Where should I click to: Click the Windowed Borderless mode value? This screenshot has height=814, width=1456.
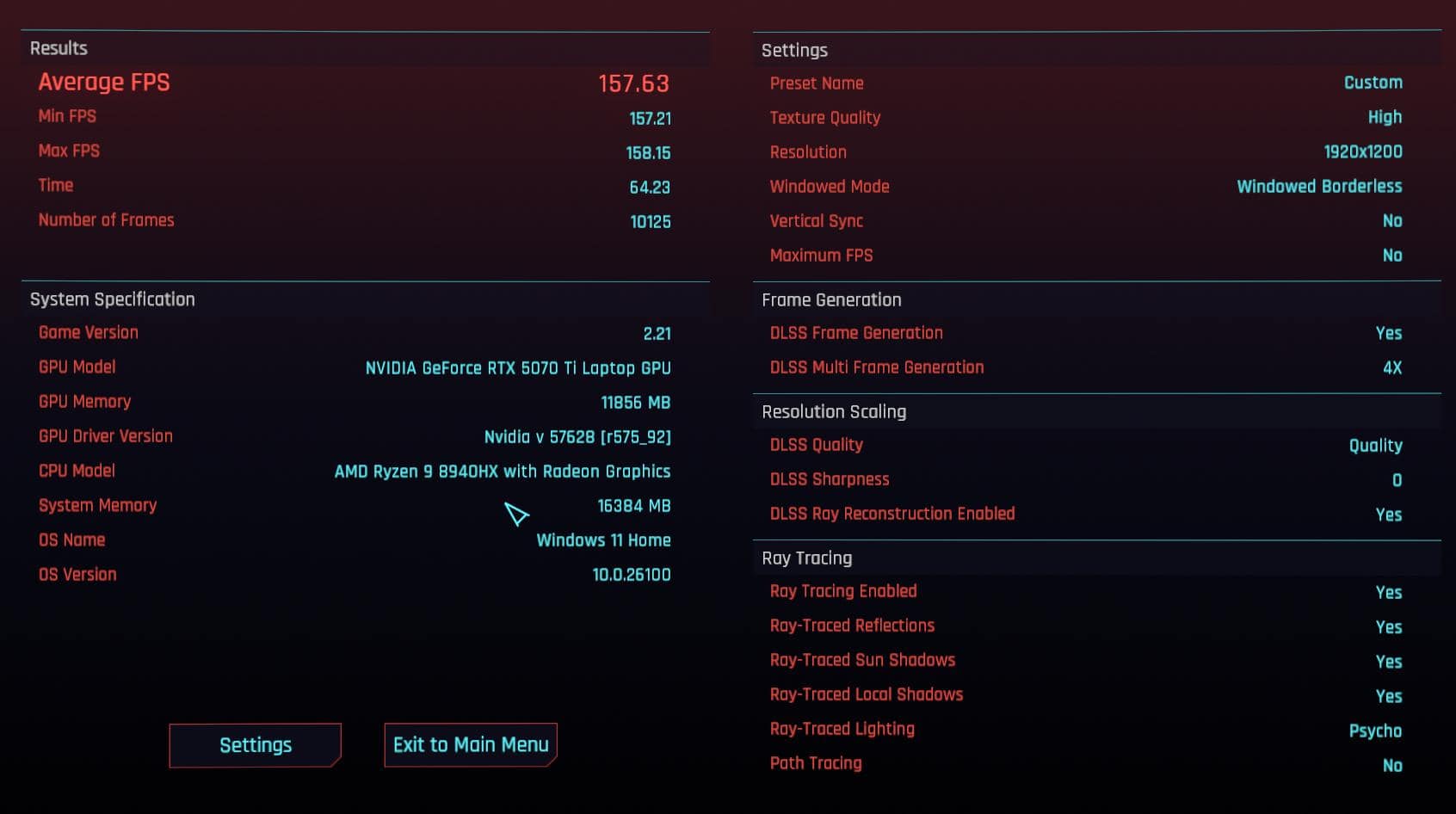click(x=1318, y=187)
